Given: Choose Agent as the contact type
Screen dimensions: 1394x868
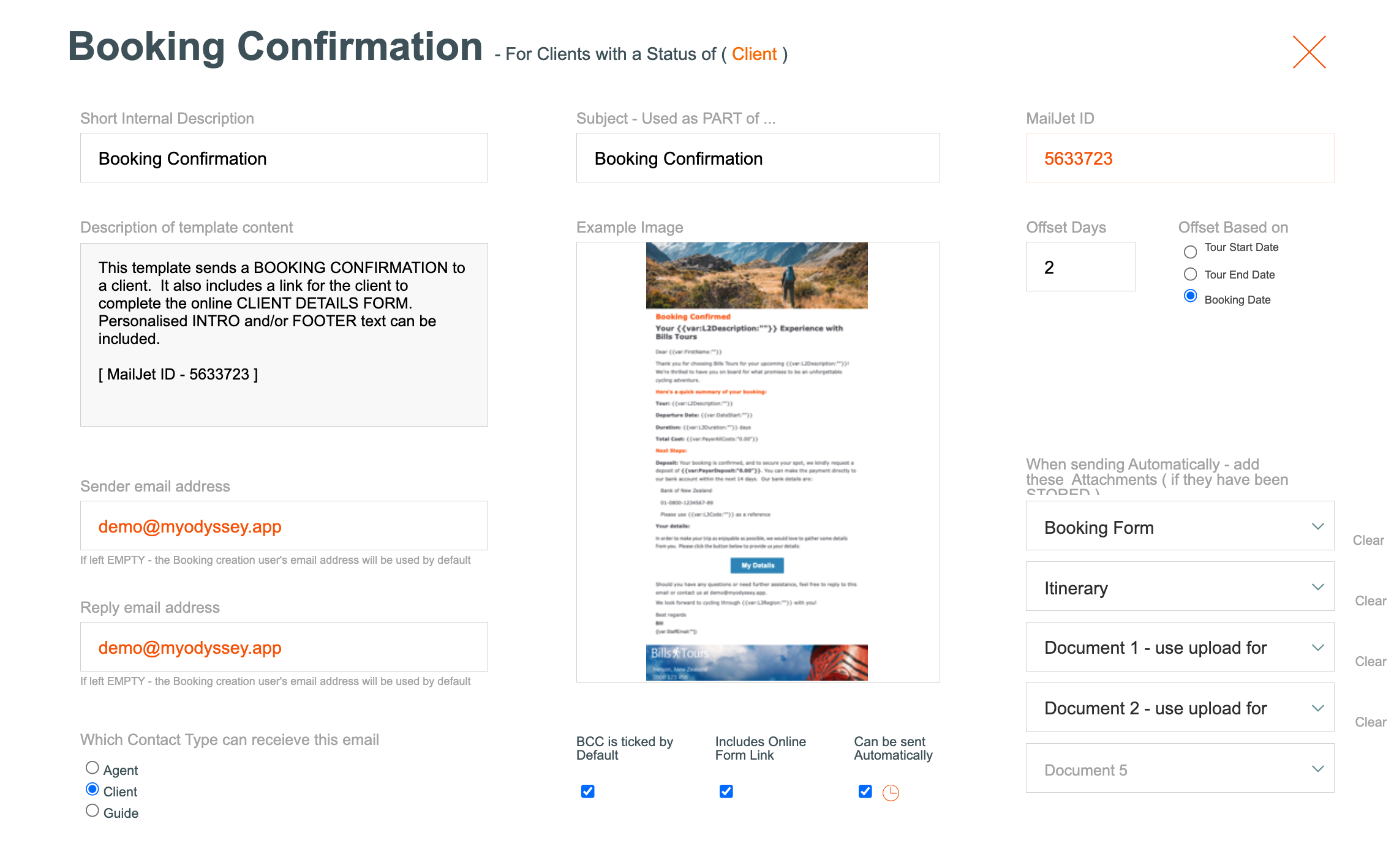Looking at the screenshot, I should coord(92,768).
